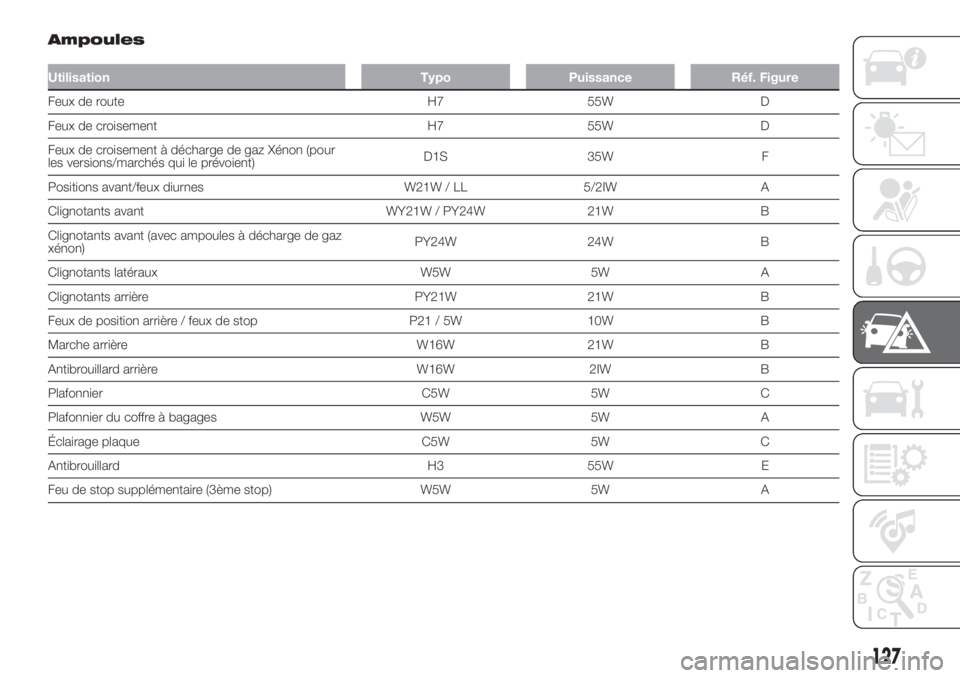This screenshot has height=678, width=960.
Task: Click the Antibrouillard arrière row label
Action: [x=103, y=369]
